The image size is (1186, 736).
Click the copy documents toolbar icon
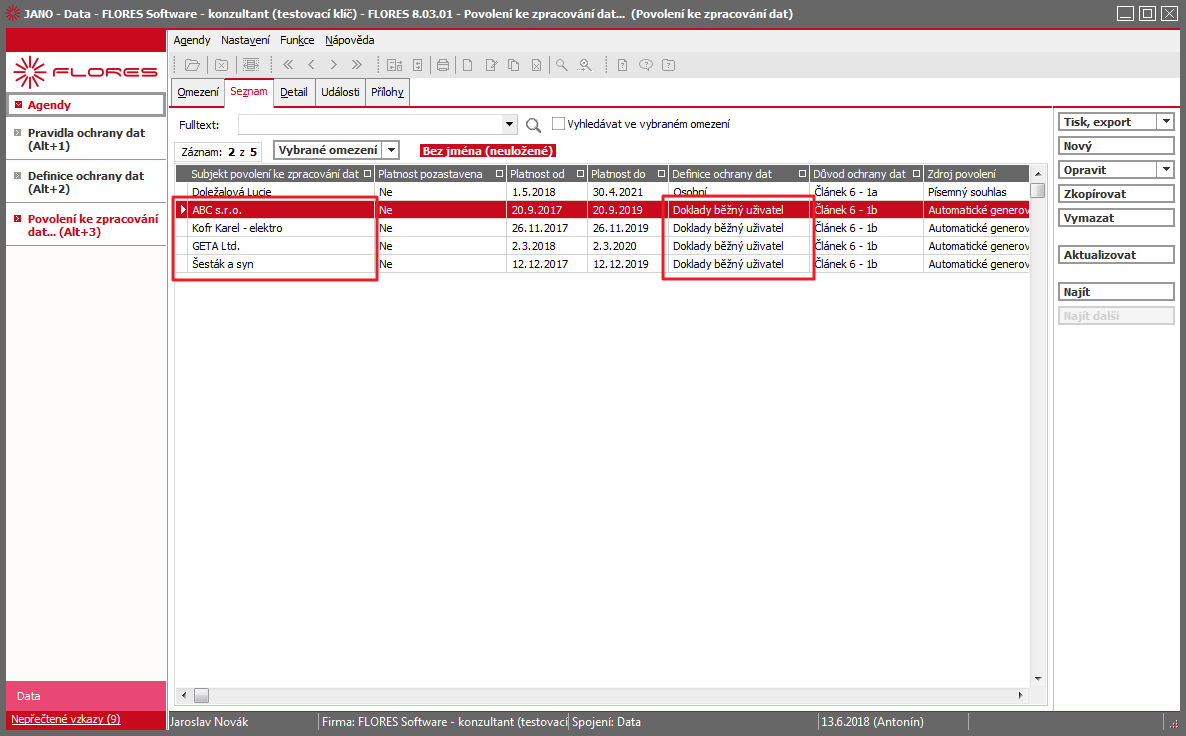click(x=514, y=65)
